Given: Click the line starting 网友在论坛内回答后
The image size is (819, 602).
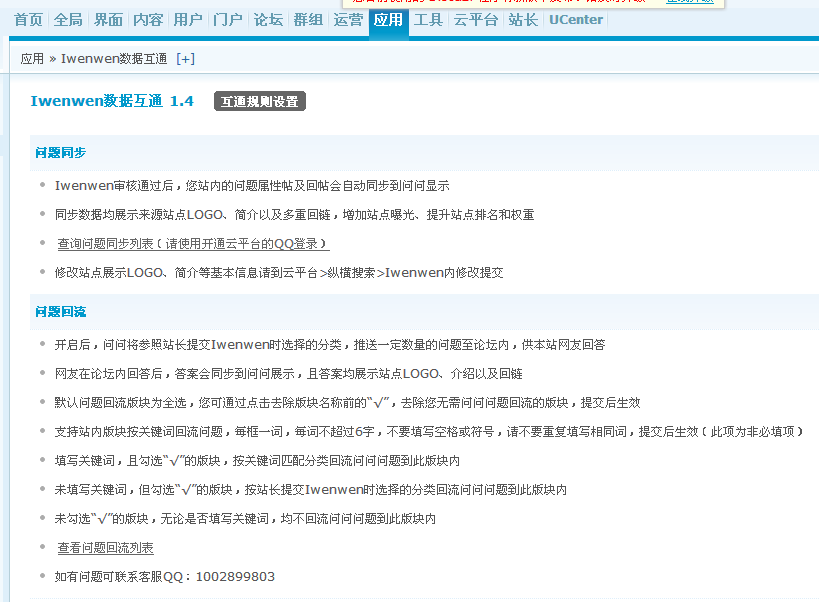Looking at the screenshot, I should tap(288, 374).
